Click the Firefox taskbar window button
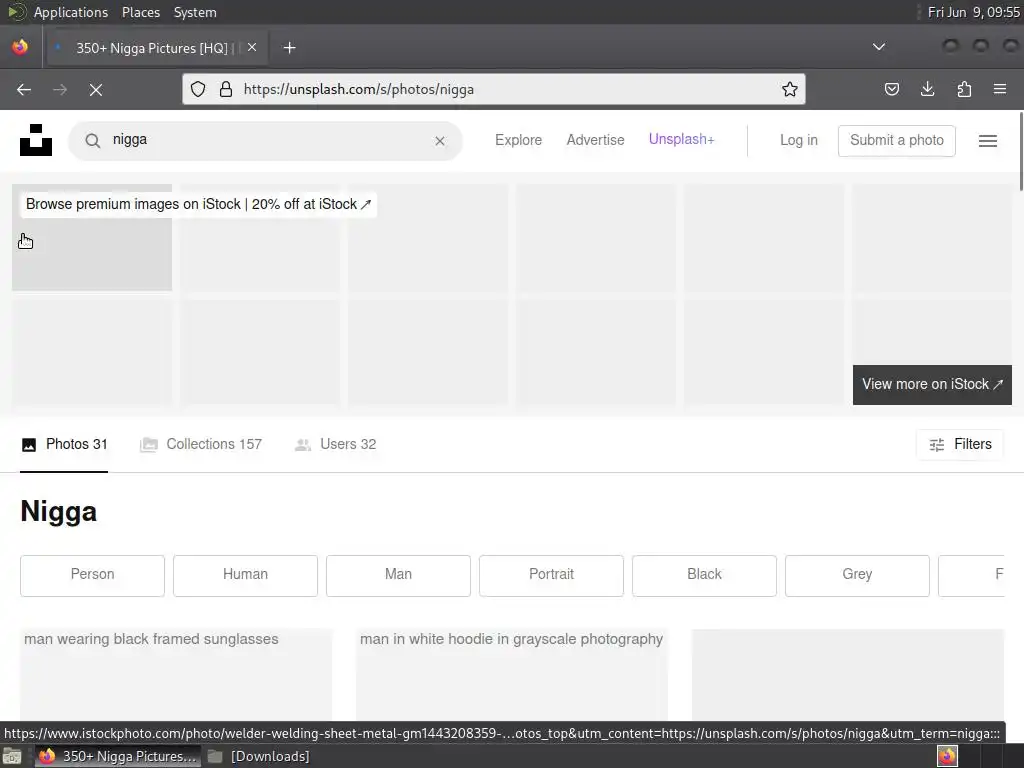Screen dimensions: 1024x768 pyautogui.click(x=118, y=756)
